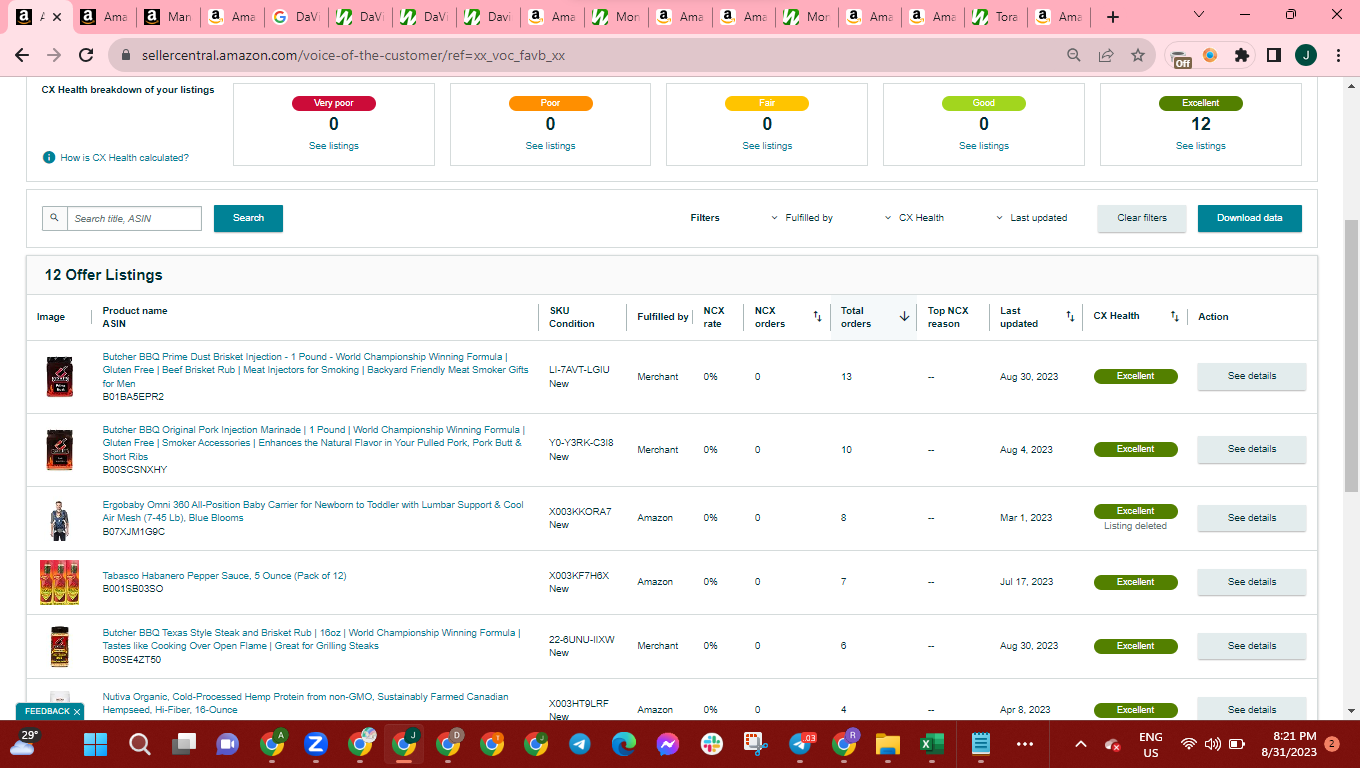Click the Search title, ASIN input field
This screenshot has width=1360, height=768.
tap(134, 218)
